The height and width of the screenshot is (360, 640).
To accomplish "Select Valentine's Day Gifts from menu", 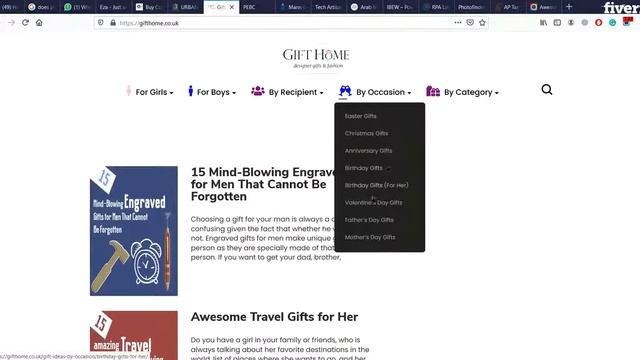I will [x=373, y=202].
